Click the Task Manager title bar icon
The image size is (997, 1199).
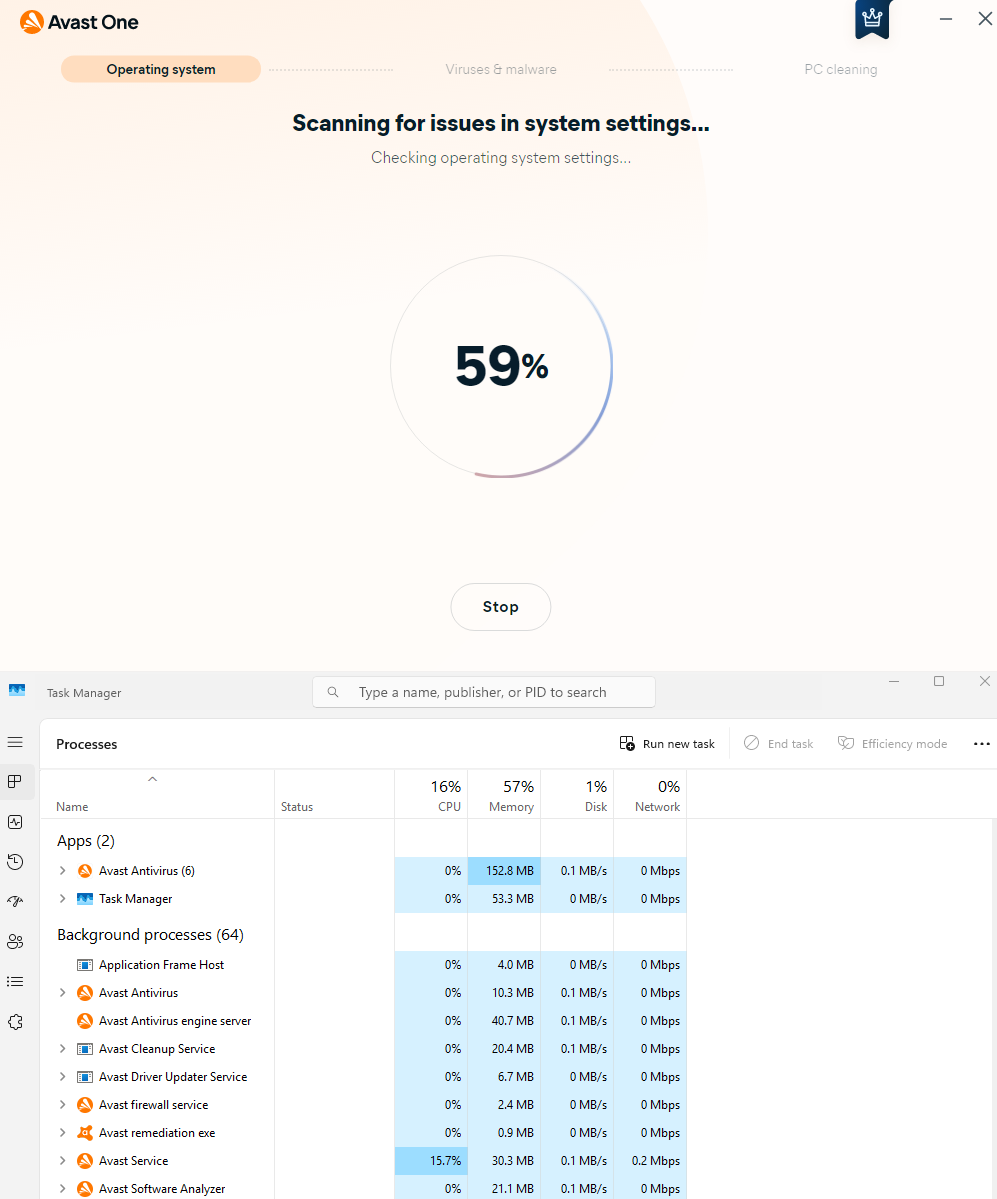(17, 691)
